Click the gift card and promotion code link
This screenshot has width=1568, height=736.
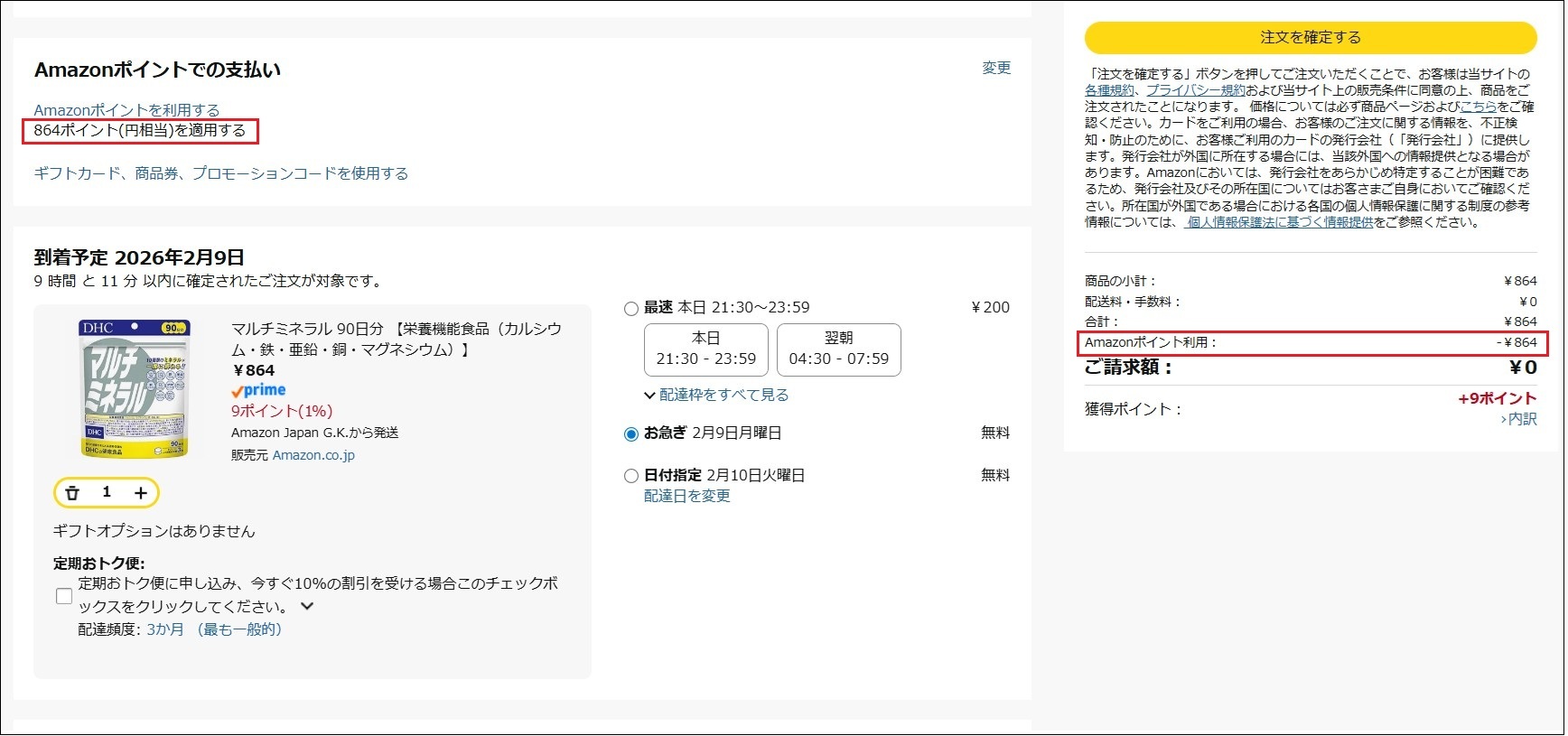tap(220, 173)
